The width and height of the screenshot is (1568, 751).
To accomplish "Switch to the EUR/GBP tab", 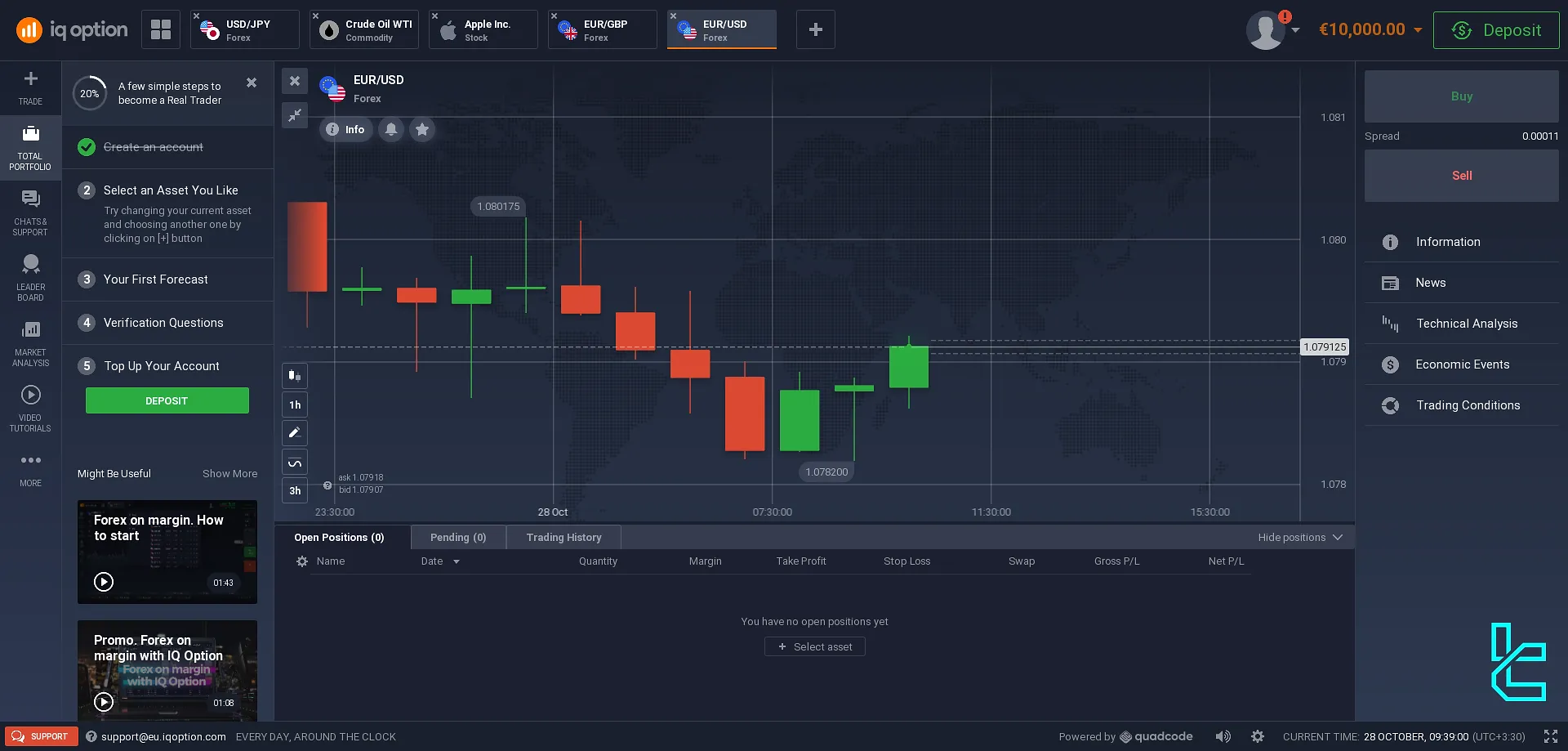I will (x=603, y=30).
